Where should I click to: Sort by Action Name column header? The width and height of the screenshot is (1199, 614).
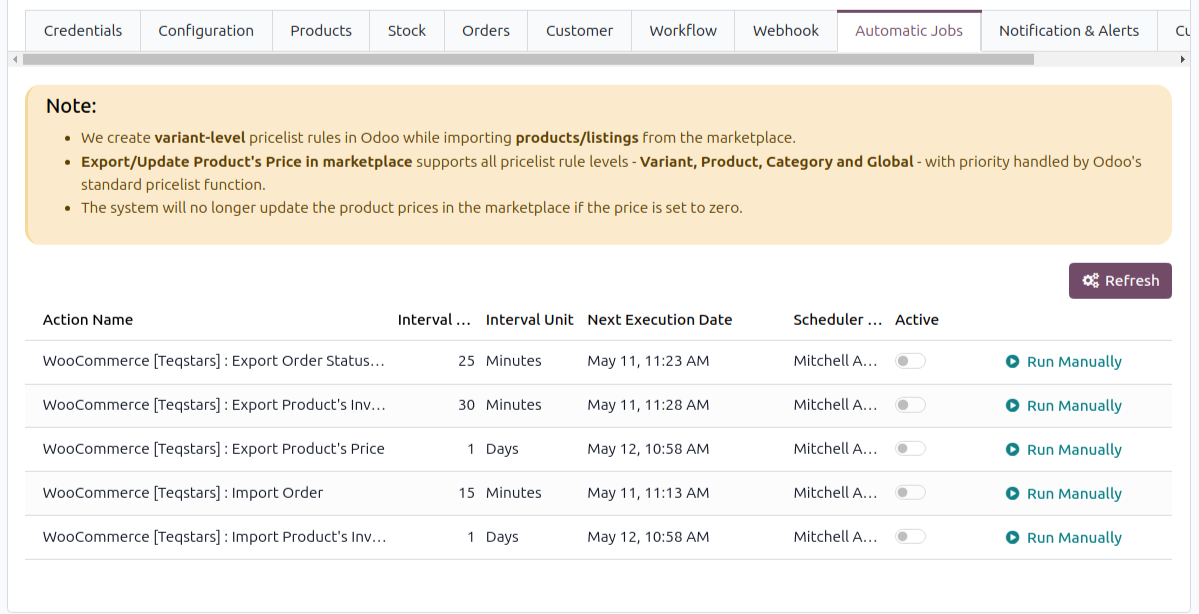[x=88, y=320]
